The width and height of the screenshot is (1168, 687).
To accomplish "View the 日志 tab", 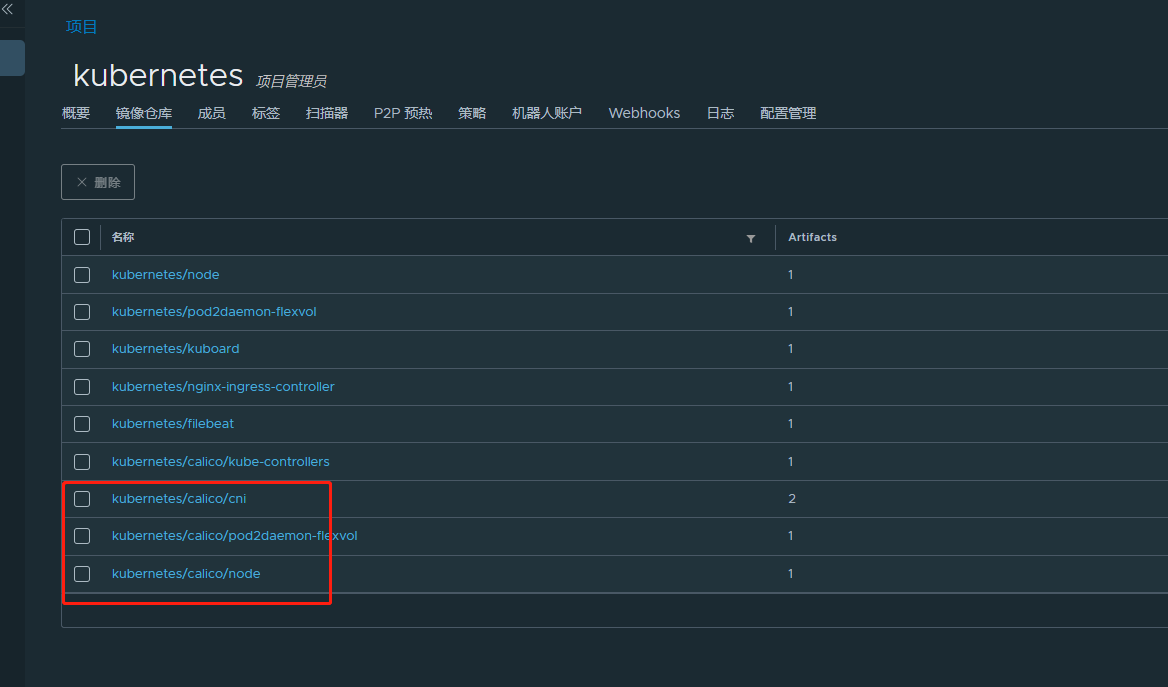I will pyautogui.click(x=720, y=113).
